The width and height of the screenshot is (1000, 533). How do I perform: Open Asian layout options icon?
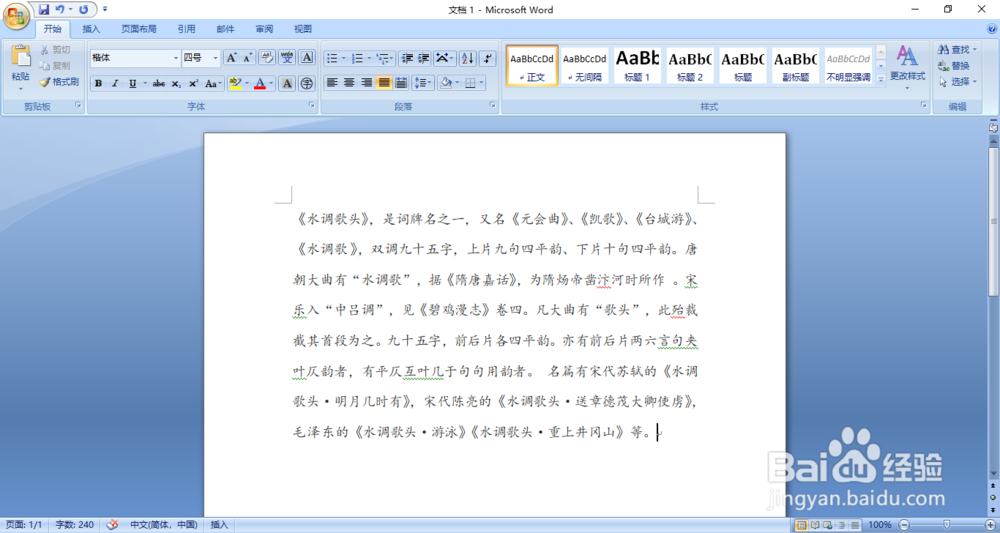[444, 59]
